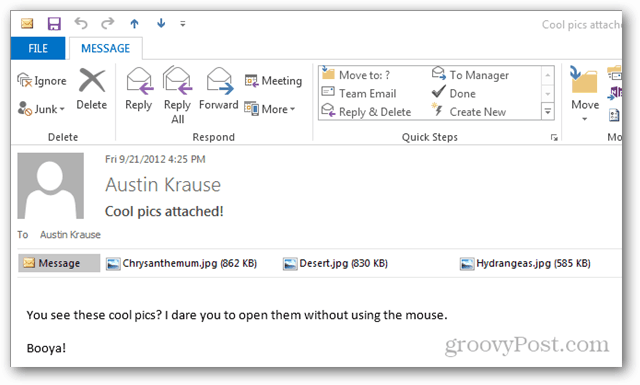Reply with a Meeting
Image resolution: width=640 pixels, height=385 pixels.
coord(273,81)
